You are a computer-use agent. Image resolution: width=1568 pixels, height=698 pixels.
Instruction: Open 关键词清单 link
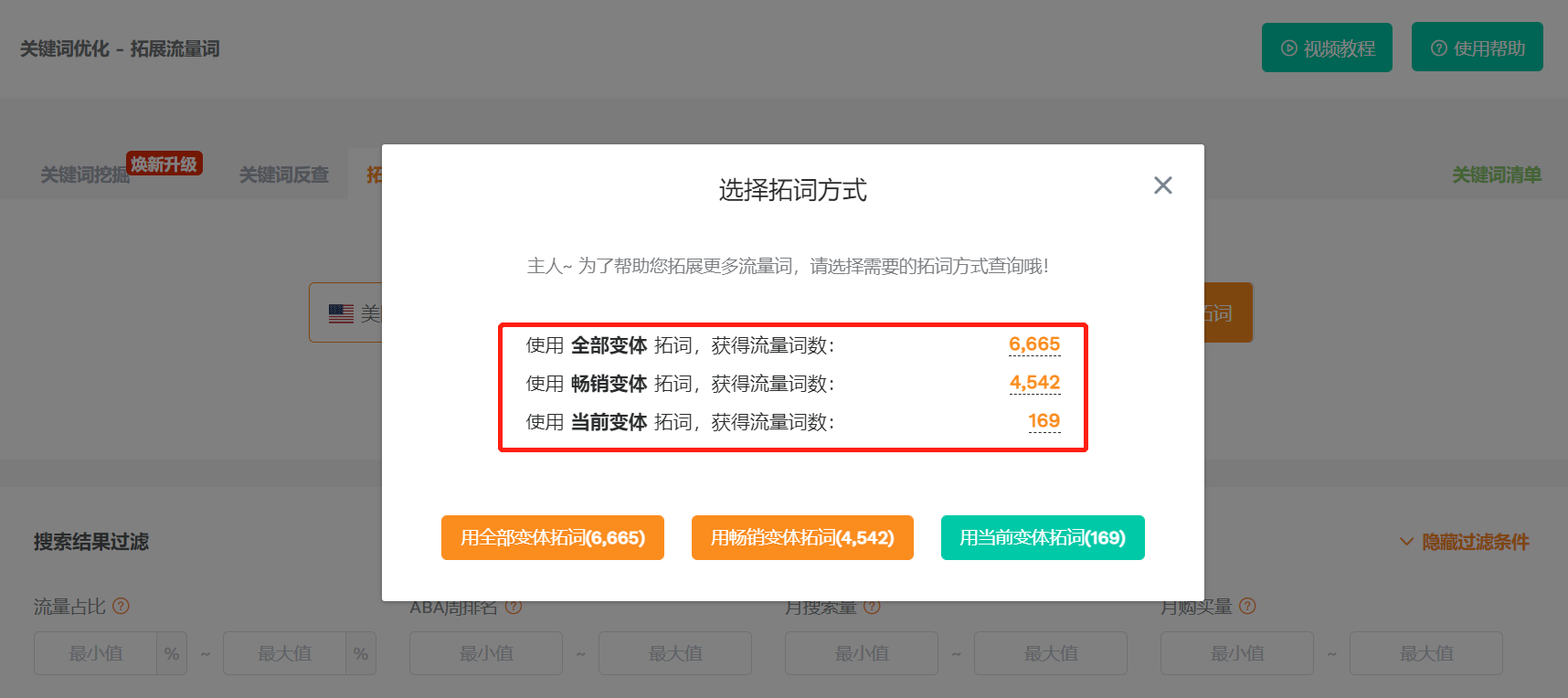tap(1497, 174)
